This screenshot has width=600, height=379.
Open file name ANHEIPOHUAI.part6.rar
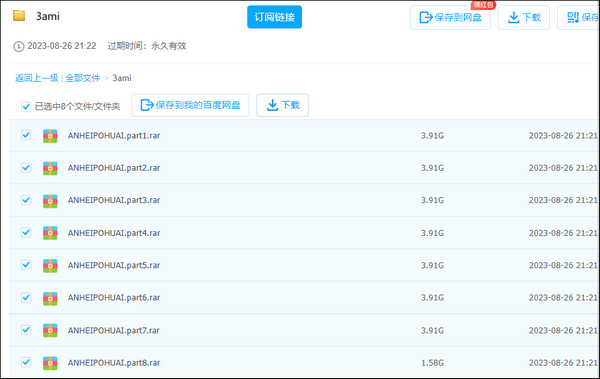coord(114,298)
